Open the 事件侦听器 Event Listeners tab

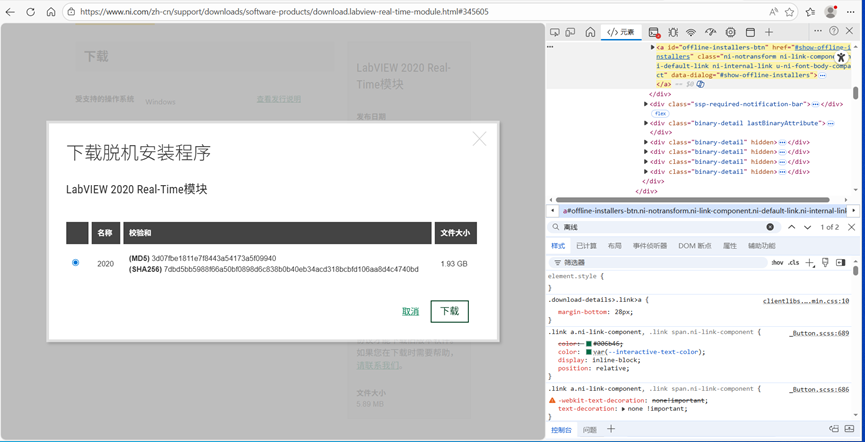coord(650,246)
